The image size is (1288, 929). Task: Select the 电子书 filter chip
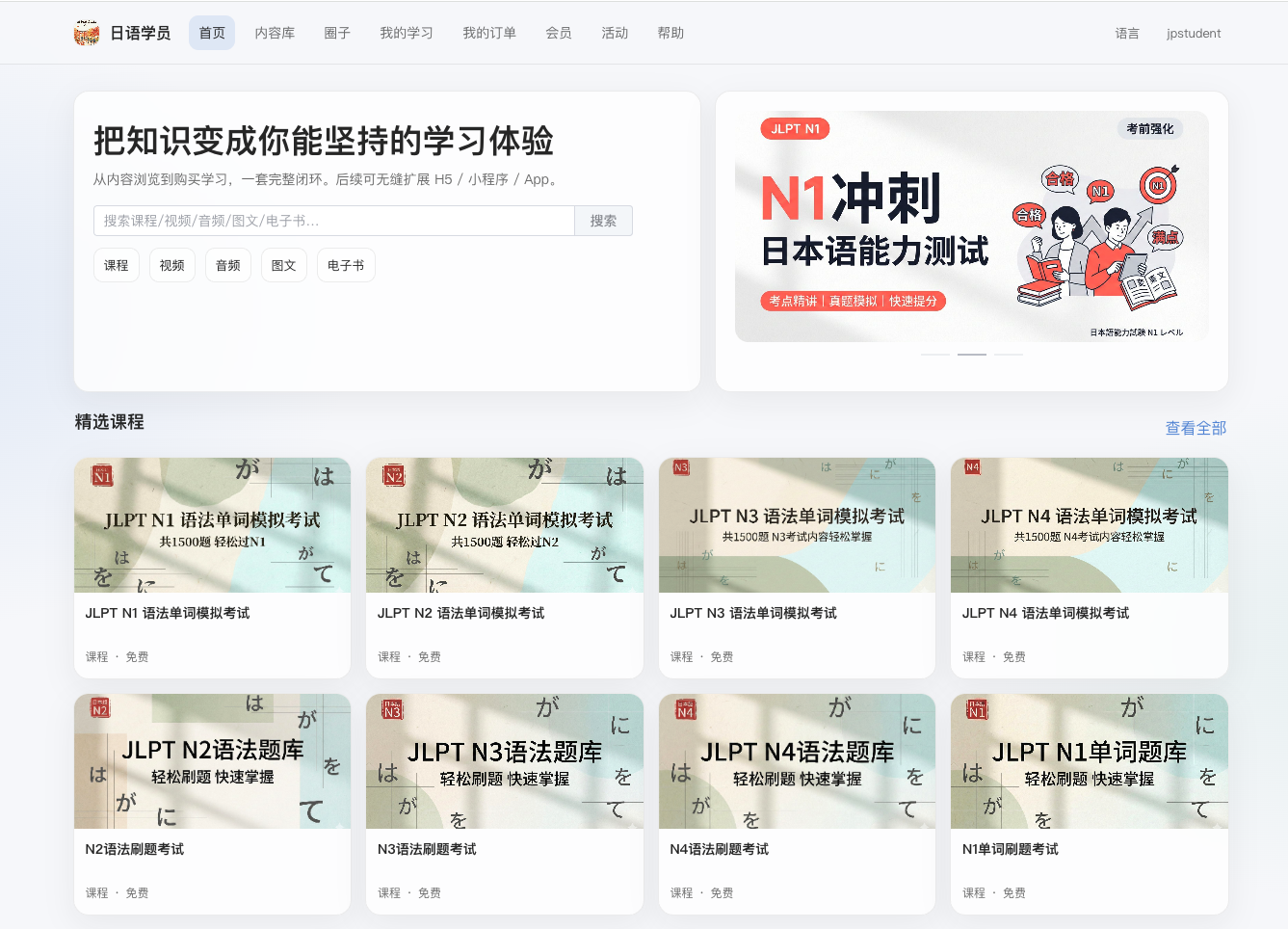click(x=345, y=264)
